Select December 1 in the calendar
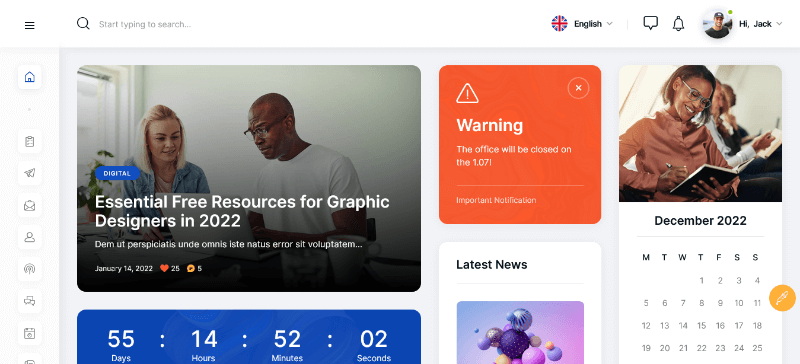This screenshot has height=364, width=800. point(702,280)
